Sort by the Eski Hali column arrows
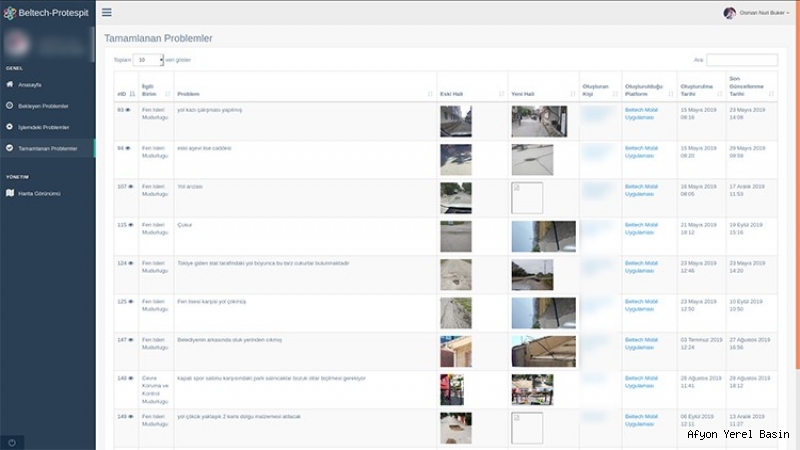The image size is (800, 450). point(501,93)
